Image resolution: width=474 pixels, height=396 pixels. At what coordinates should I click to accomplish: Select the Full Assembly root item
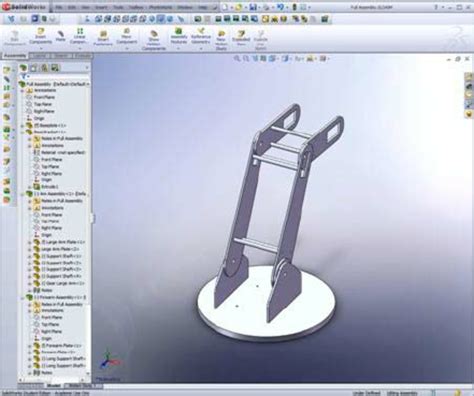(x=55, y=84)
